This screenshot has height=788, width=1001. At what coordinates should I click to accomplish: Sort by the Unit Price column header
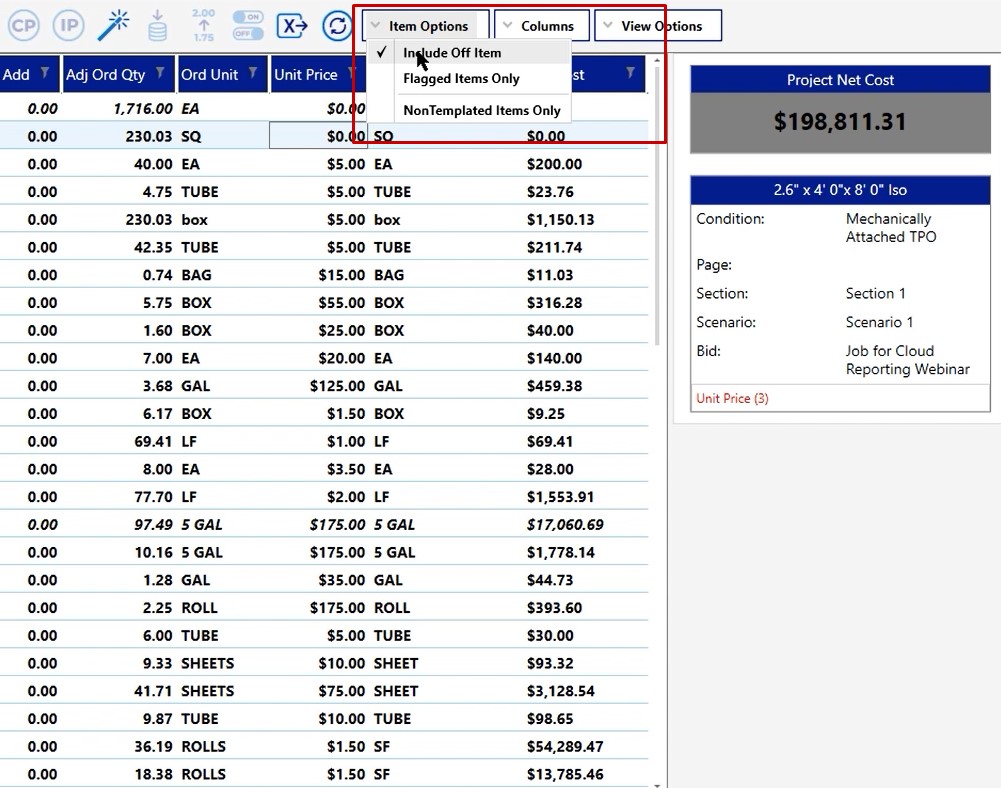coord(306,75)
